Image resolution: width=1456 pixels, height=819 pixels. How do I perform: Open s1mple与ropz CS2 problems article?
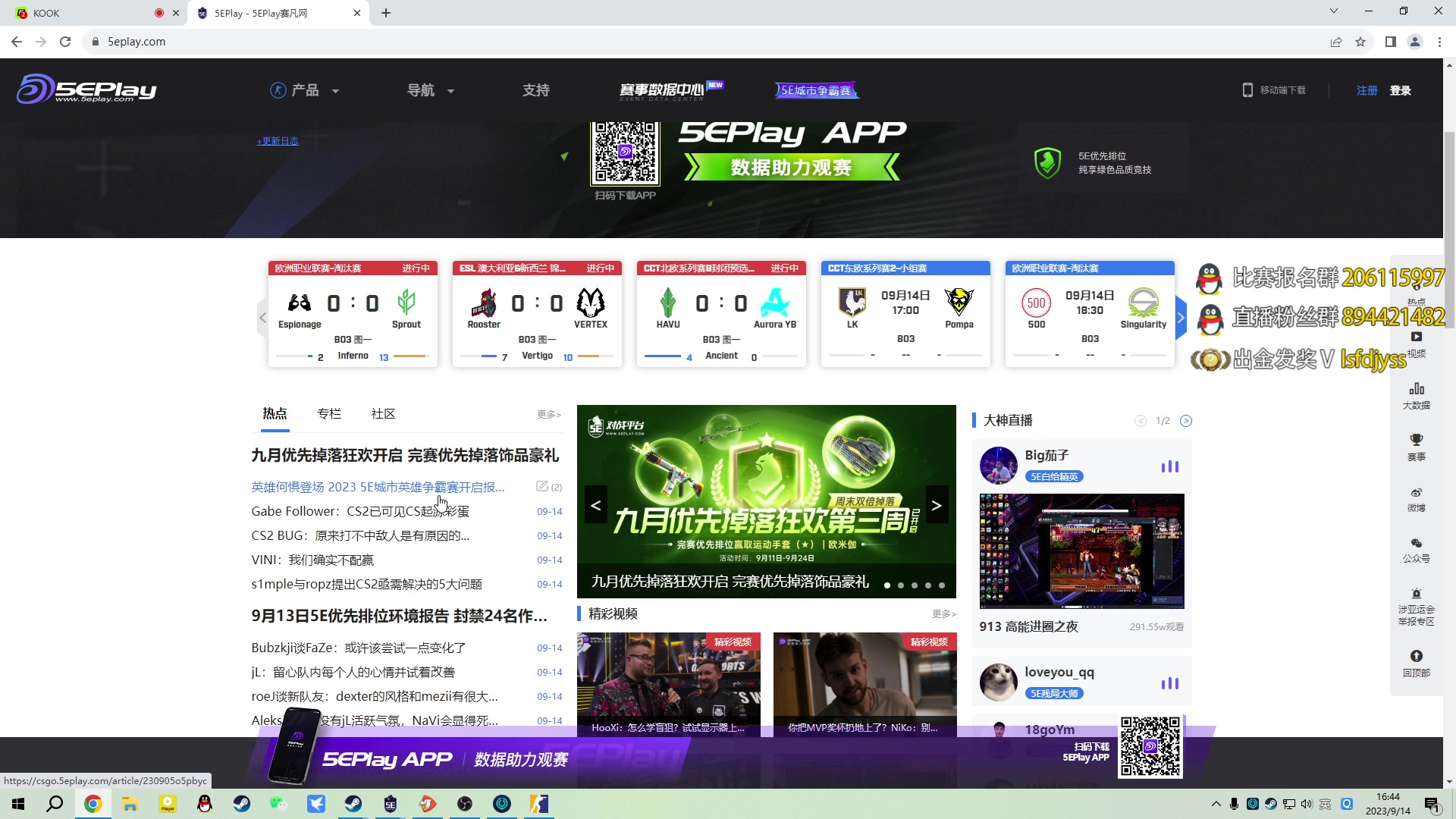(x=366, y=584)
